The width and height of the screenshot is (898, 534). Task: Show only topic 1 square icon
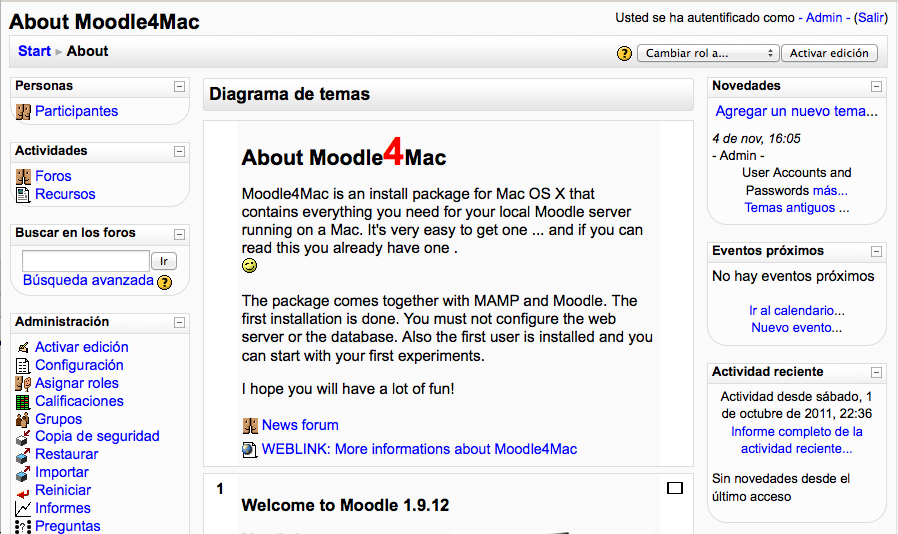pos(675,488)
